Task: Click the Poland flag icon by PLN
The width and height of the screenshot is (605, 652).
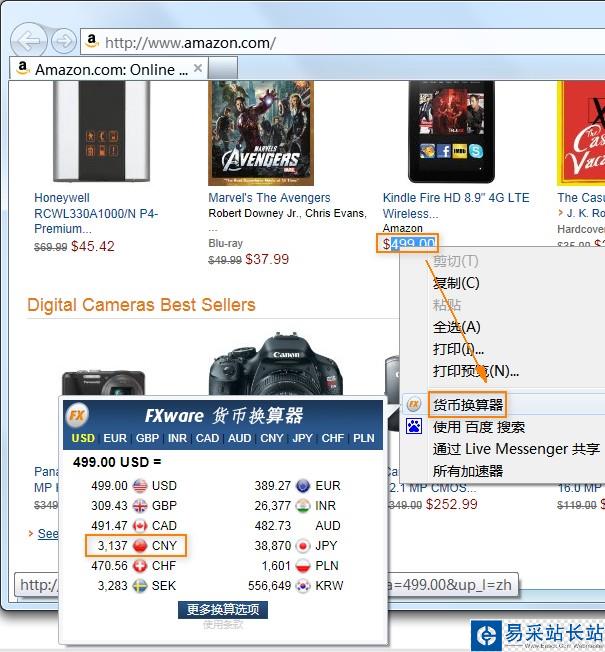Action: pos(303,566)
